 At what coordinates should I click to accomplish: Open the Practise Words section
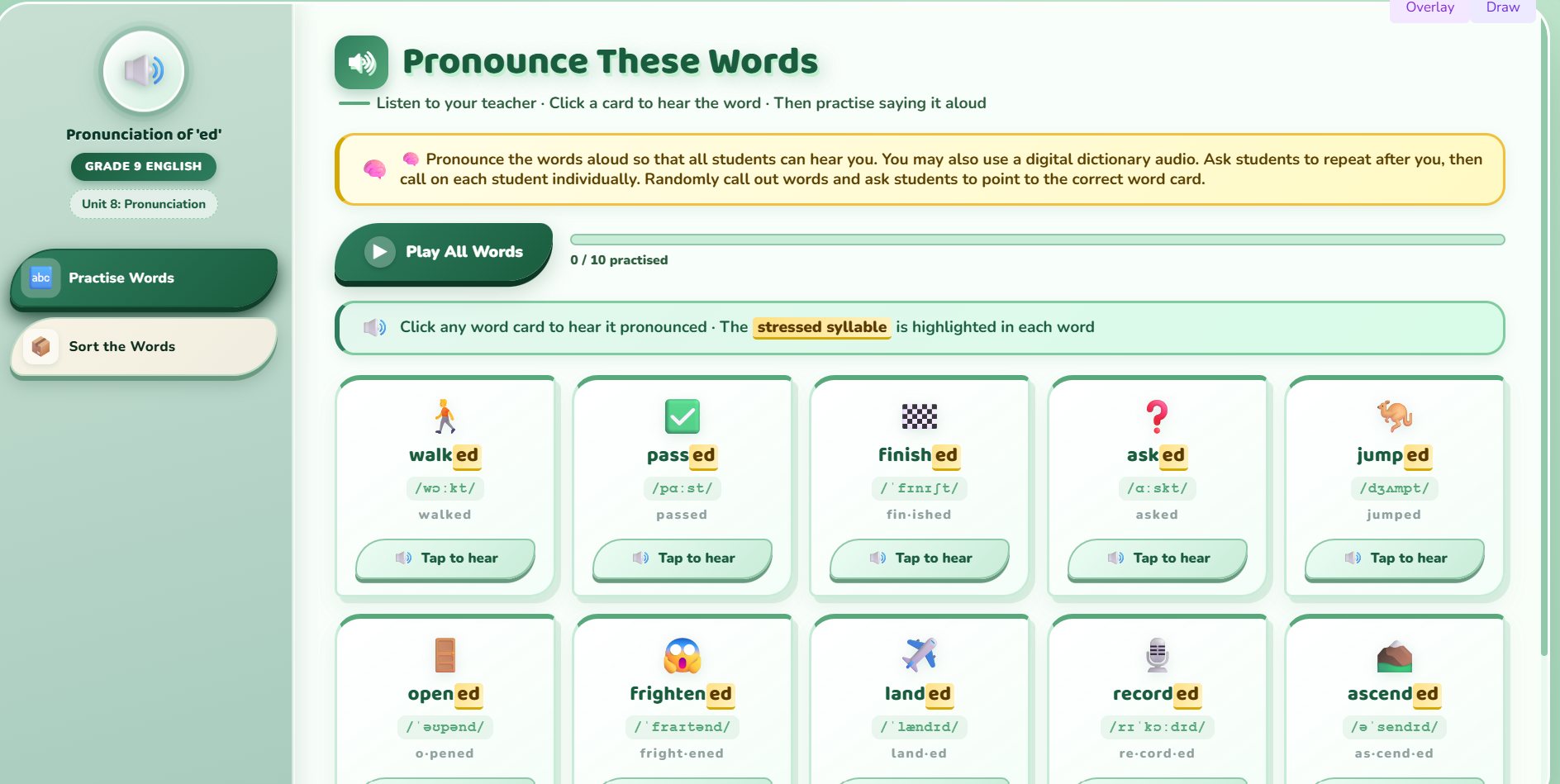tap(144, 279)
